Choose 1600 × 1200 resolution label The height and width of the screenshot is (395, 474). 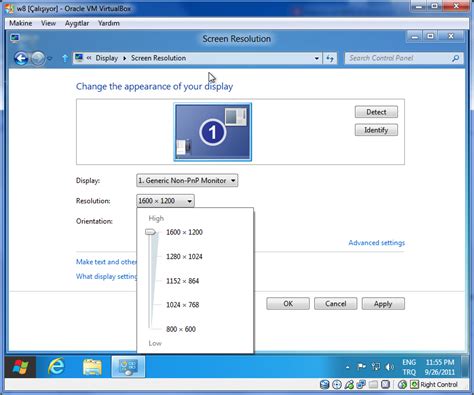click(x=184, y=232)
